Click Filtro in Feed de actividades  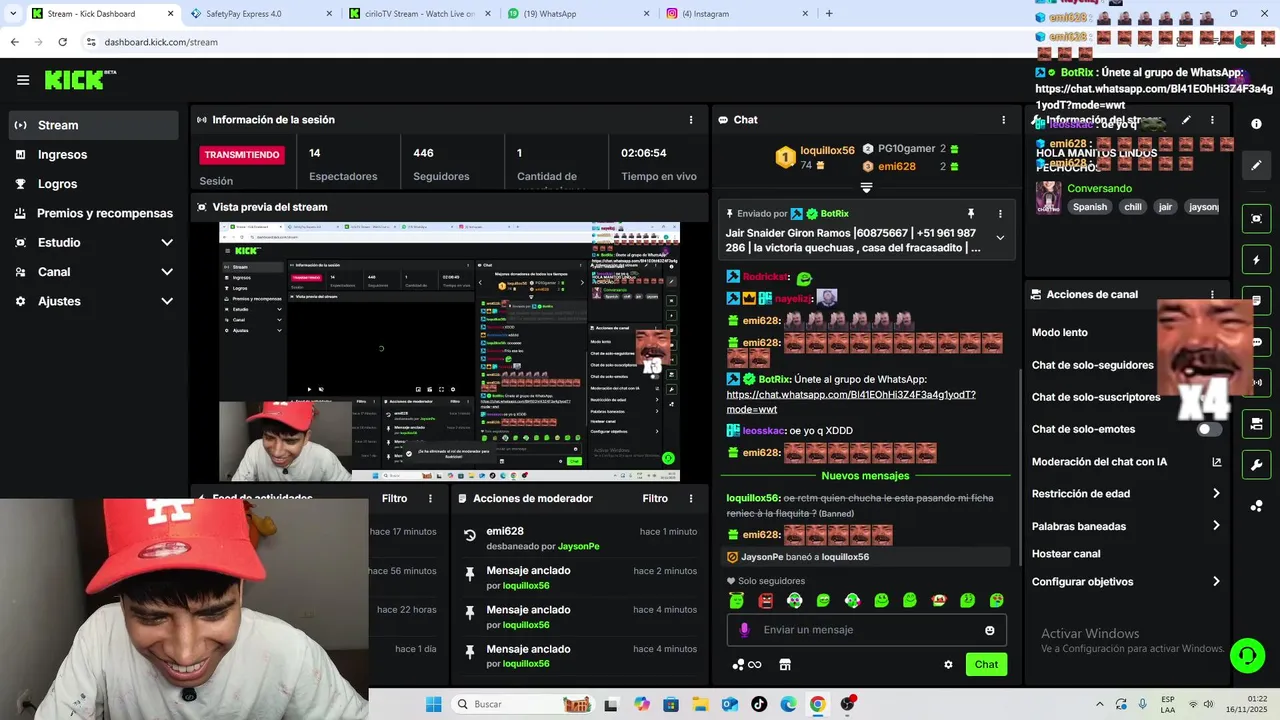point(395,498)
